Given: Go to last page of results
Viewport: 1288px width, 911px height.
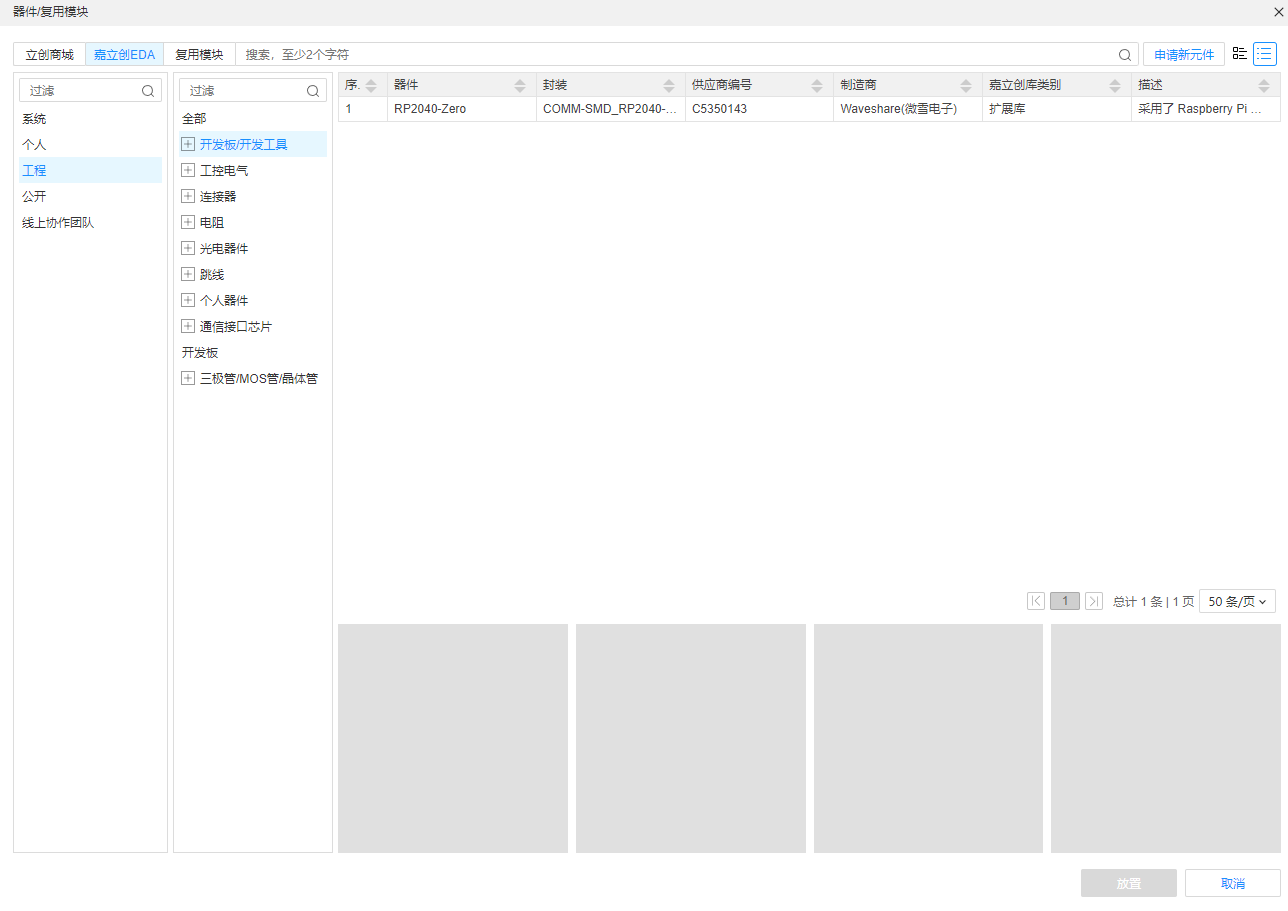Looking at the screenshot, I should click(x=1094, y=601).
